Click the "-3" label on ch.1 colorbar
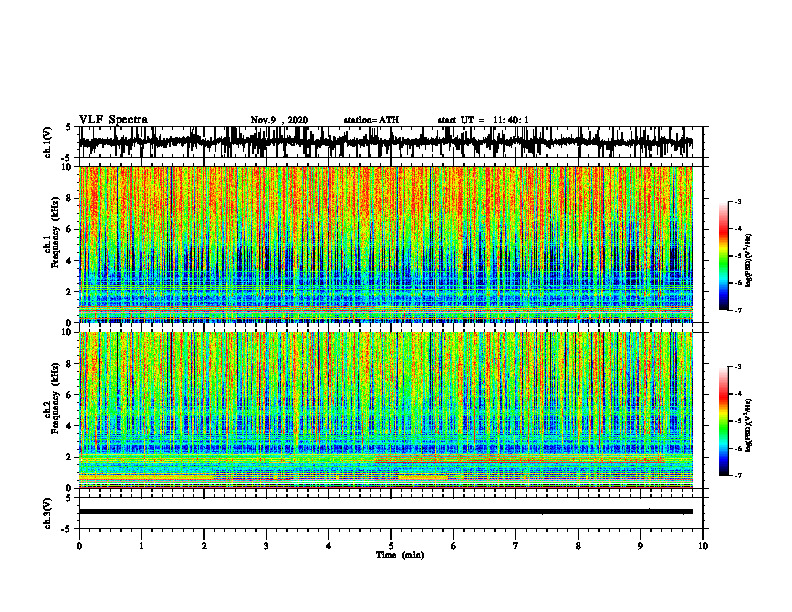This screenshot has height=612, width=792. [738, 201]
